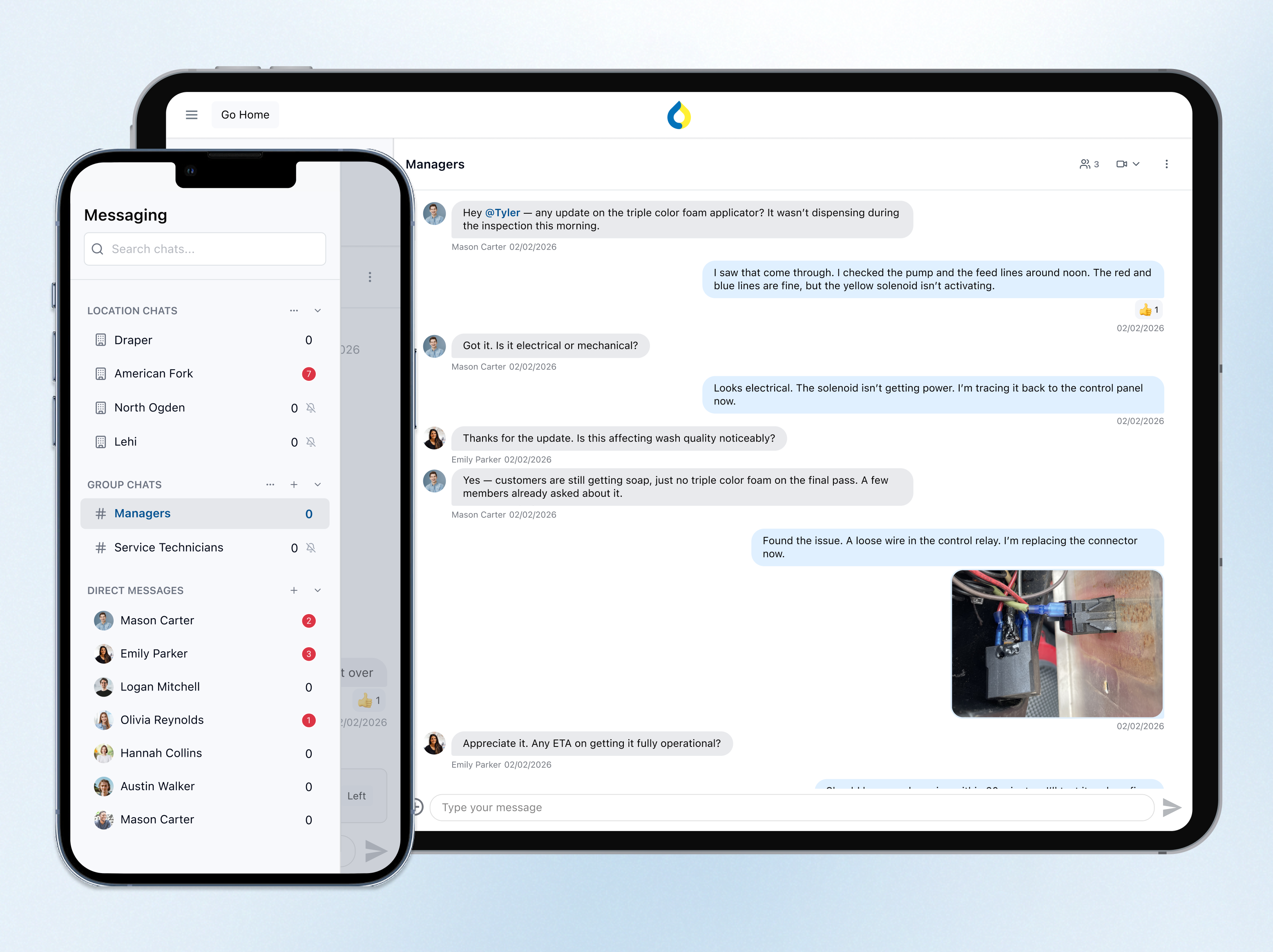1273x952 pixels.
Task: Click the phone send arrow icon
Action: point(376,850)
